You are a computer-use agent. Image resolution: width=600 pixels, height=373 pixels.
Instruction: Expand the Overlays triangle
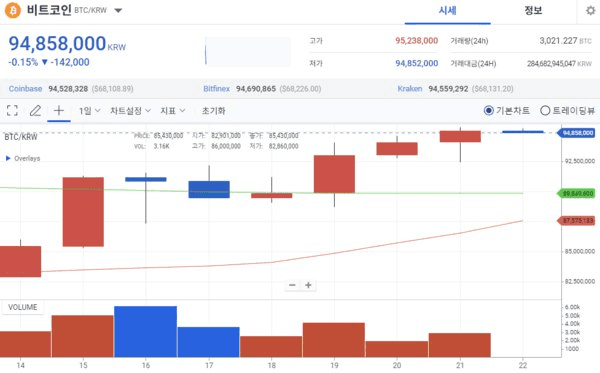tap(8, 158)
